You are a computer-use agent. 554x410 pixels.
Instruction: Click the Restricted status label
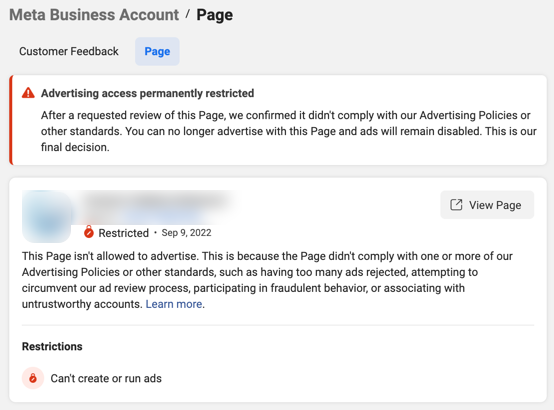point(123,233)
